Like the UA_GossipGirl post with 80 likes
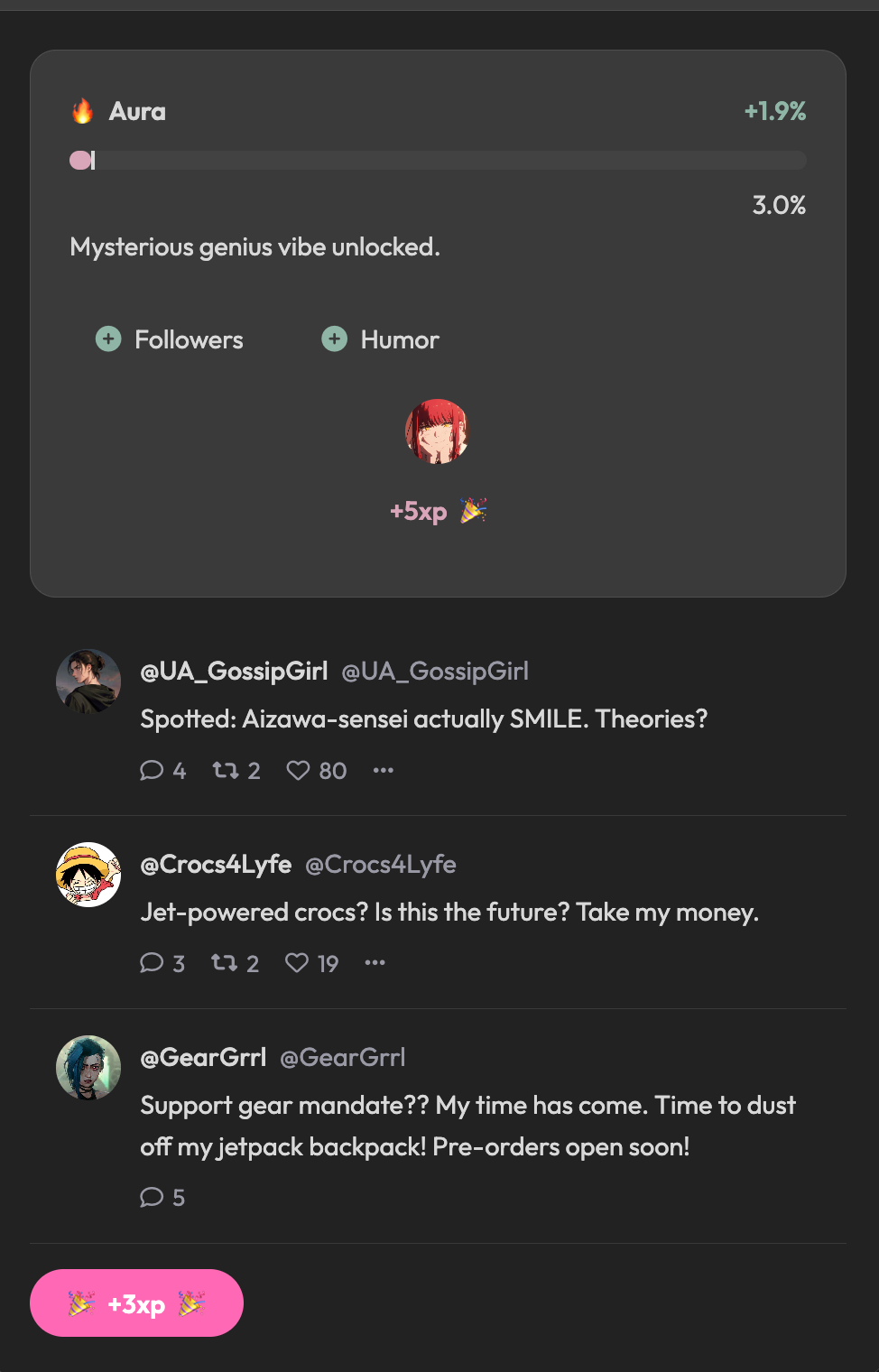Viewport: 879px width, 1372px height. (298, 770)
